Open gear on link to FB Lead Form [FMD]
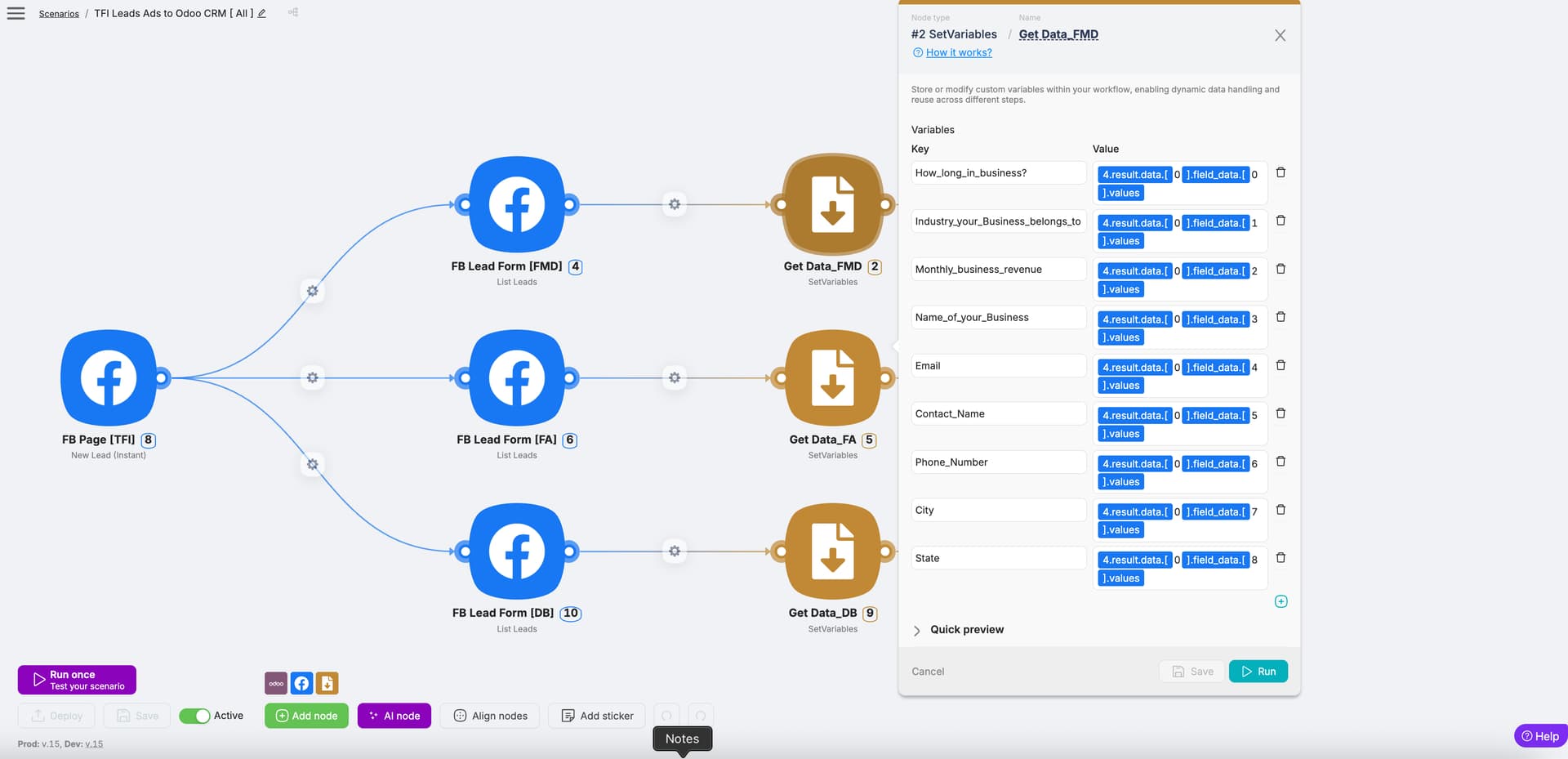 coord(312,291)
